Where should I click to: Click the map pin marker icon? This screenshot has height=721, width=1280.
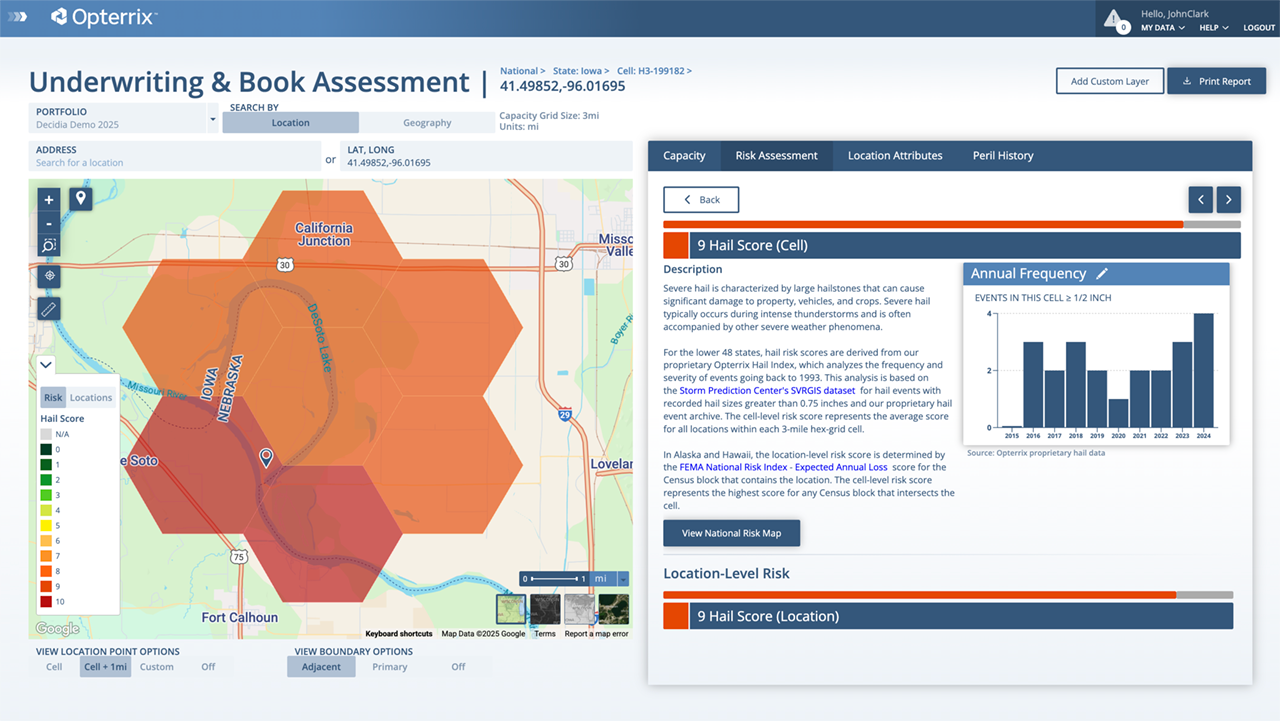[x=80, y=198]
